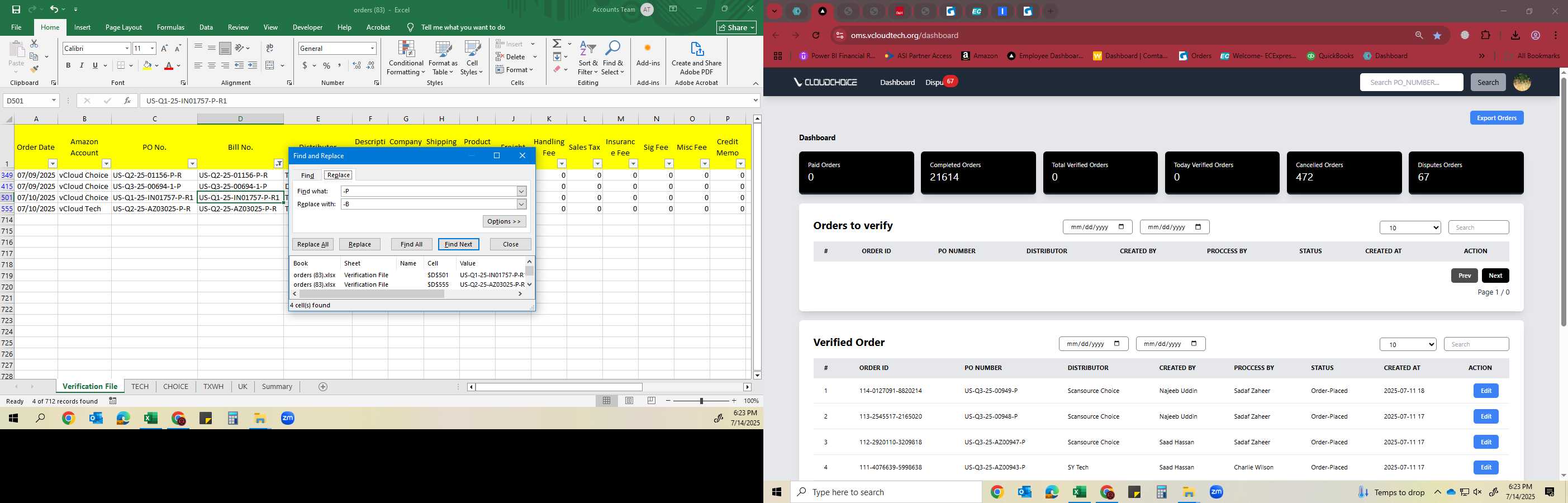The image size is (1568, 503).
Task: Open the Excel Formulas ribbon tab
Action: [170, 27]
